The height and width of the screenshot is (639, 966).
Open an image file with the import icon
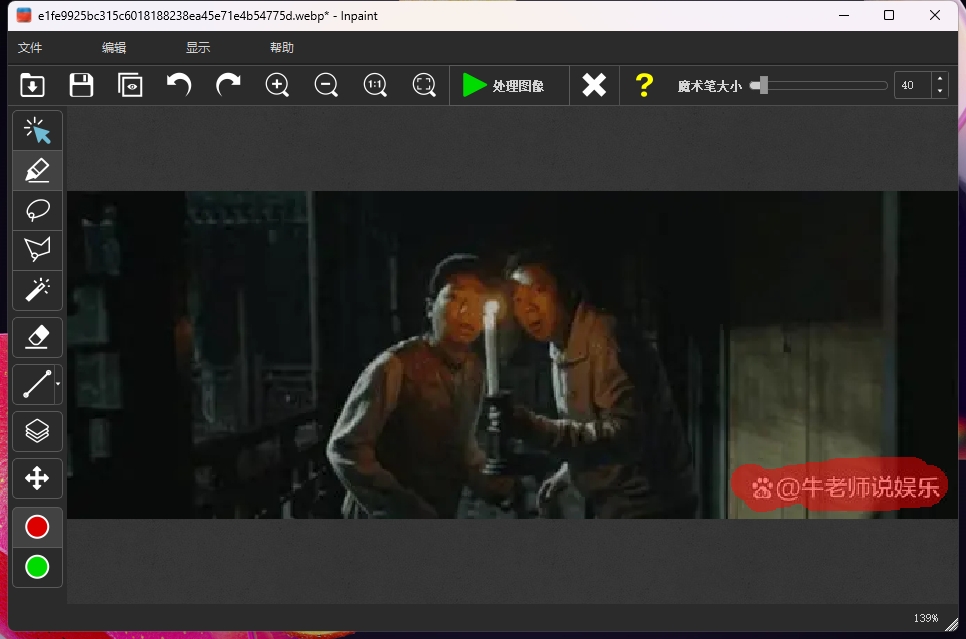pyautogui.click(x=32, y=85)
